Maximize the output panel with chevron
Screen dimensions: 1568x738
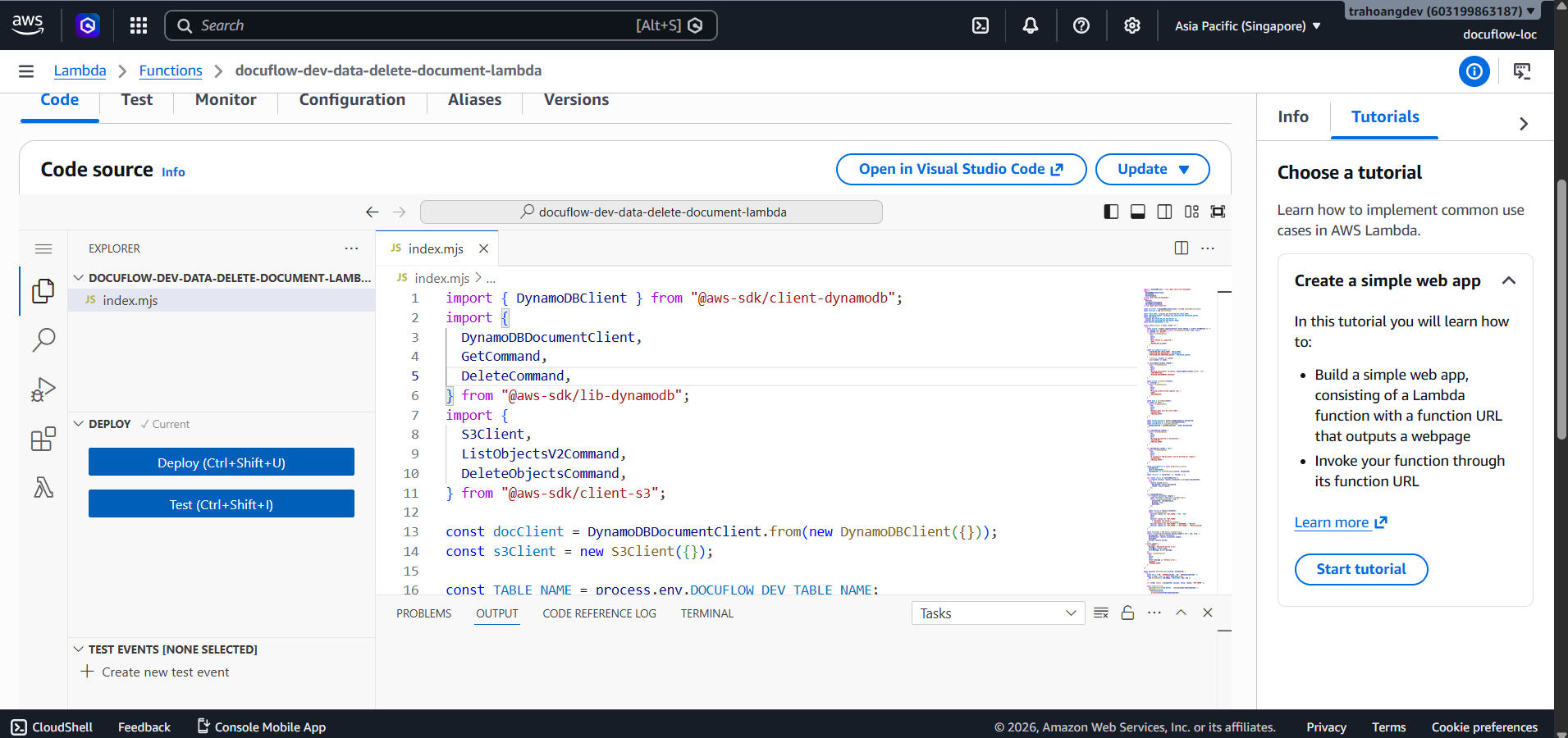[1182, 613]
